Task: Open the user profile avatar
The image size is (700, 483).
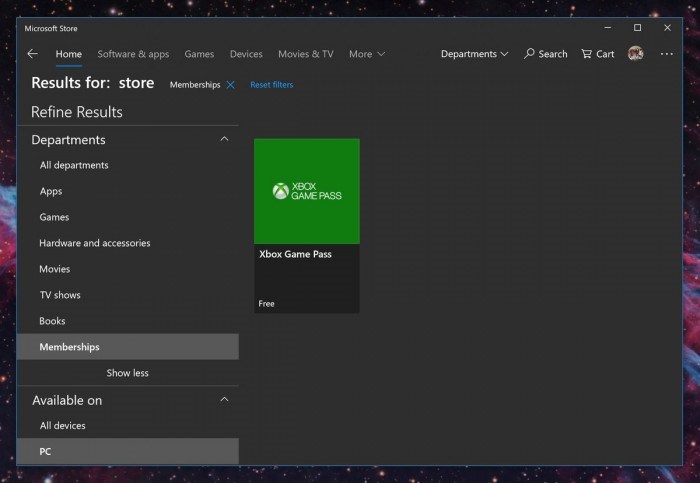Action: coord(636,54)
